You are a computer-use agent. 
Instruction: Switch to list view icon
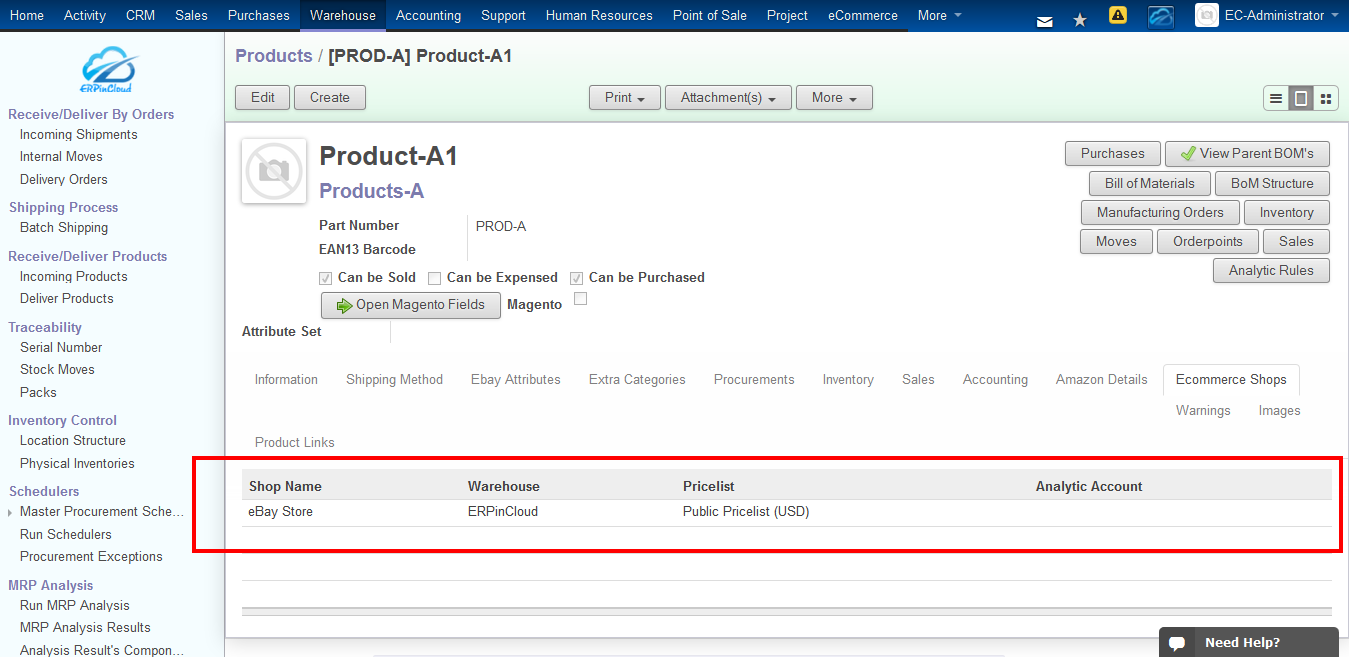(1276, 98)
